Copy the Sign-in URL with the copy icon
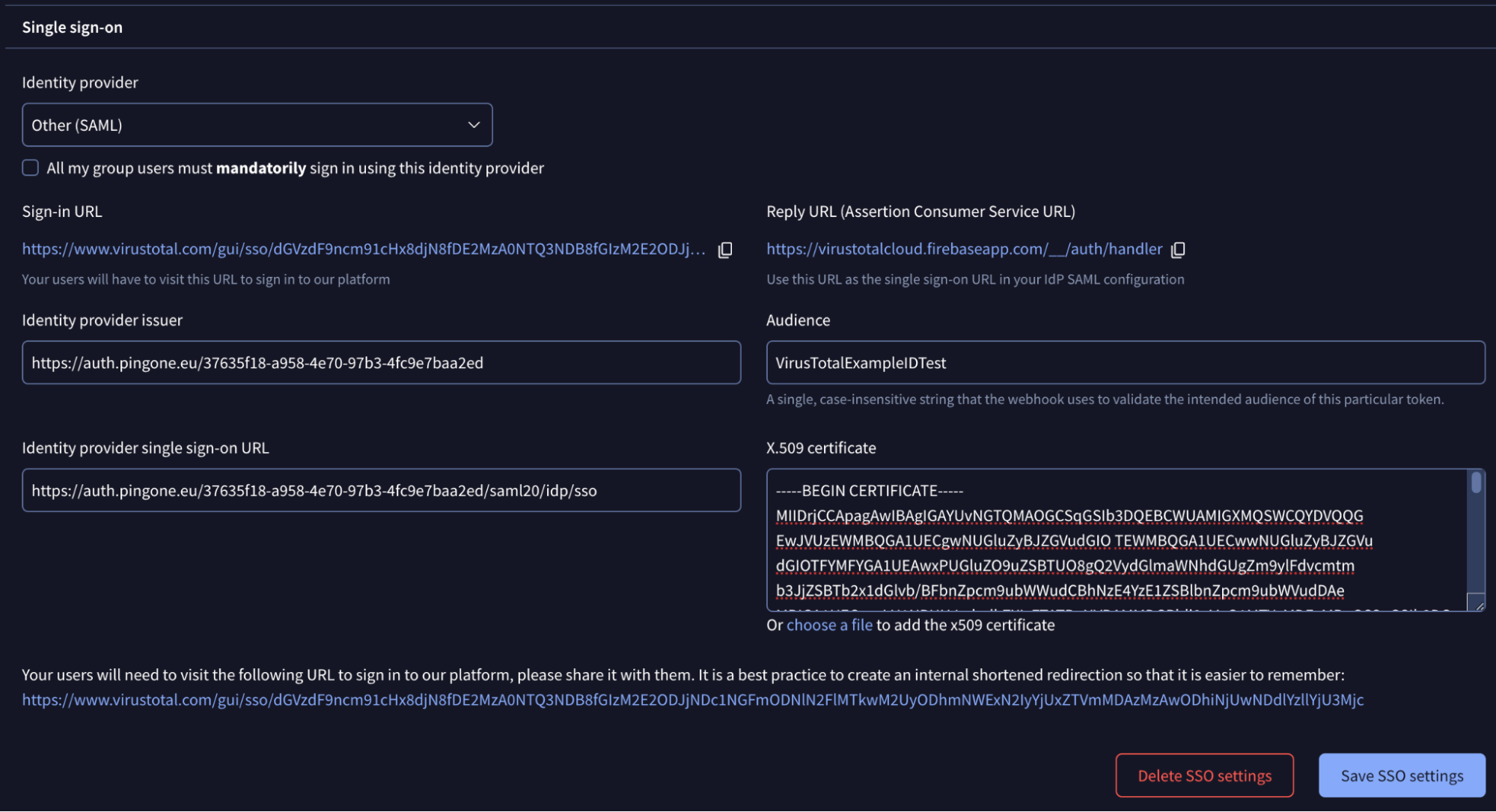 point(725,250)
